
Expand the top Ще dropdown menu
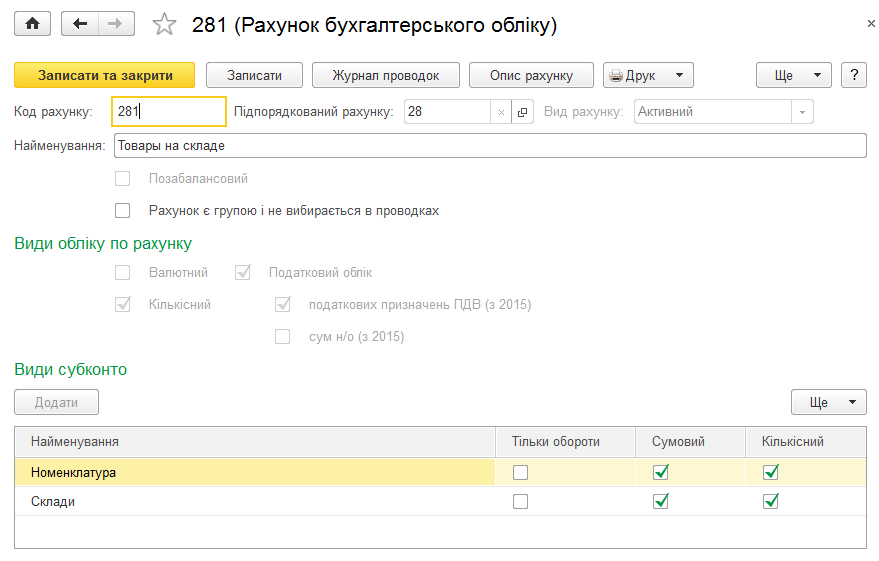[x=794, y=75]
